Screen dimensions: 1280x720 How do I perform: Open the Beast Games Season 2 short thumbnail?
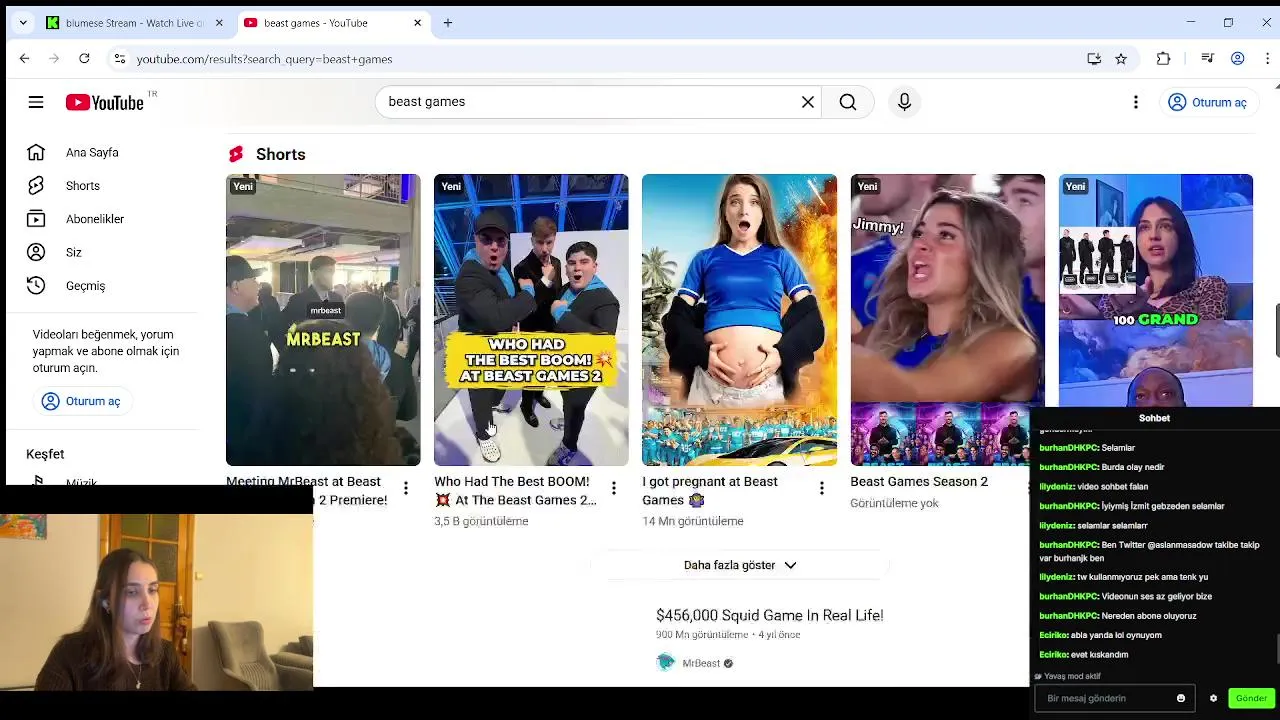[x=947, y=320]
